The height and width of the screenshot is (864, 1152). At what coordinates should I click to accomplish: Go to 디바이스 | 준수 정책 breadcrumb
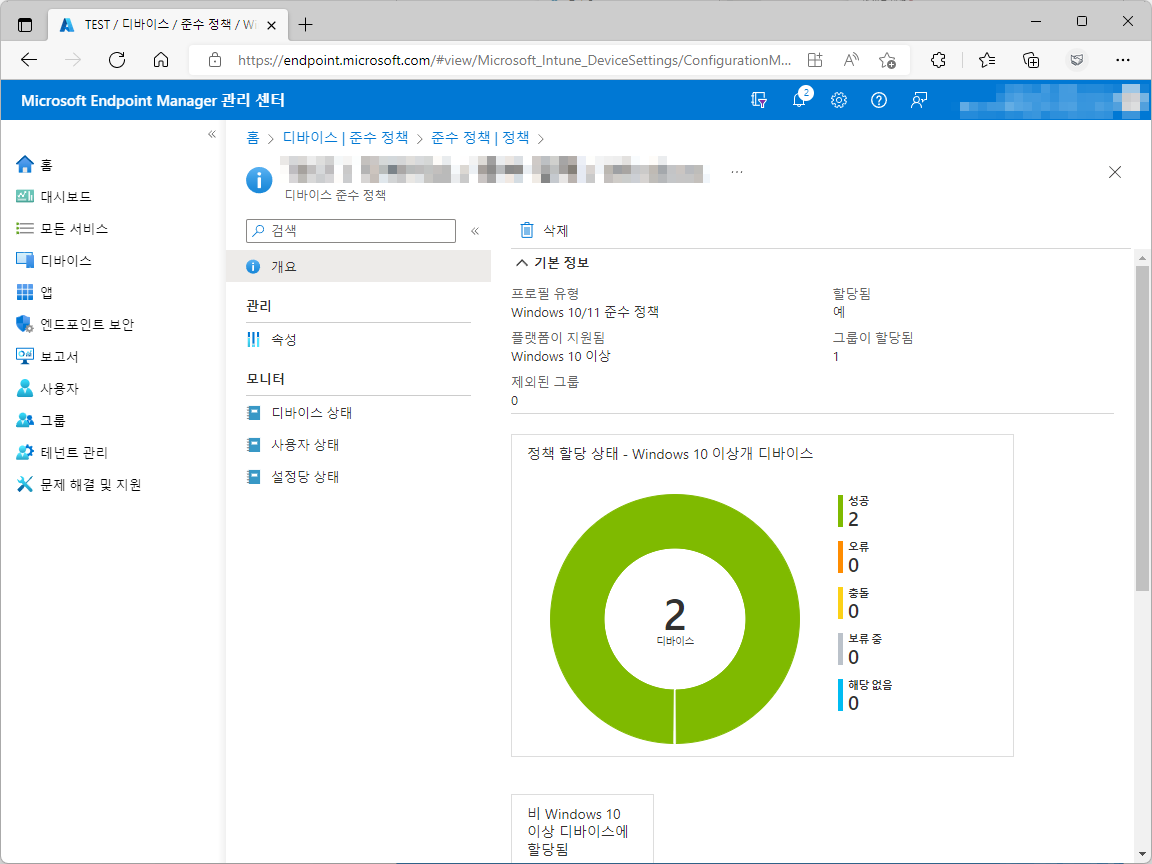(345, 138)
